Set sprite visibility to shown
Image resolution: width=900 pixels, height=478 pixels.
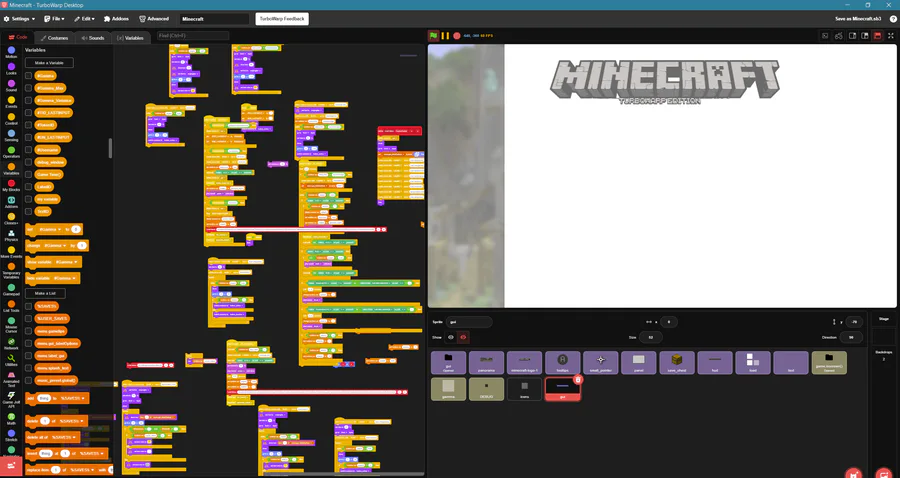pos(451,337)
